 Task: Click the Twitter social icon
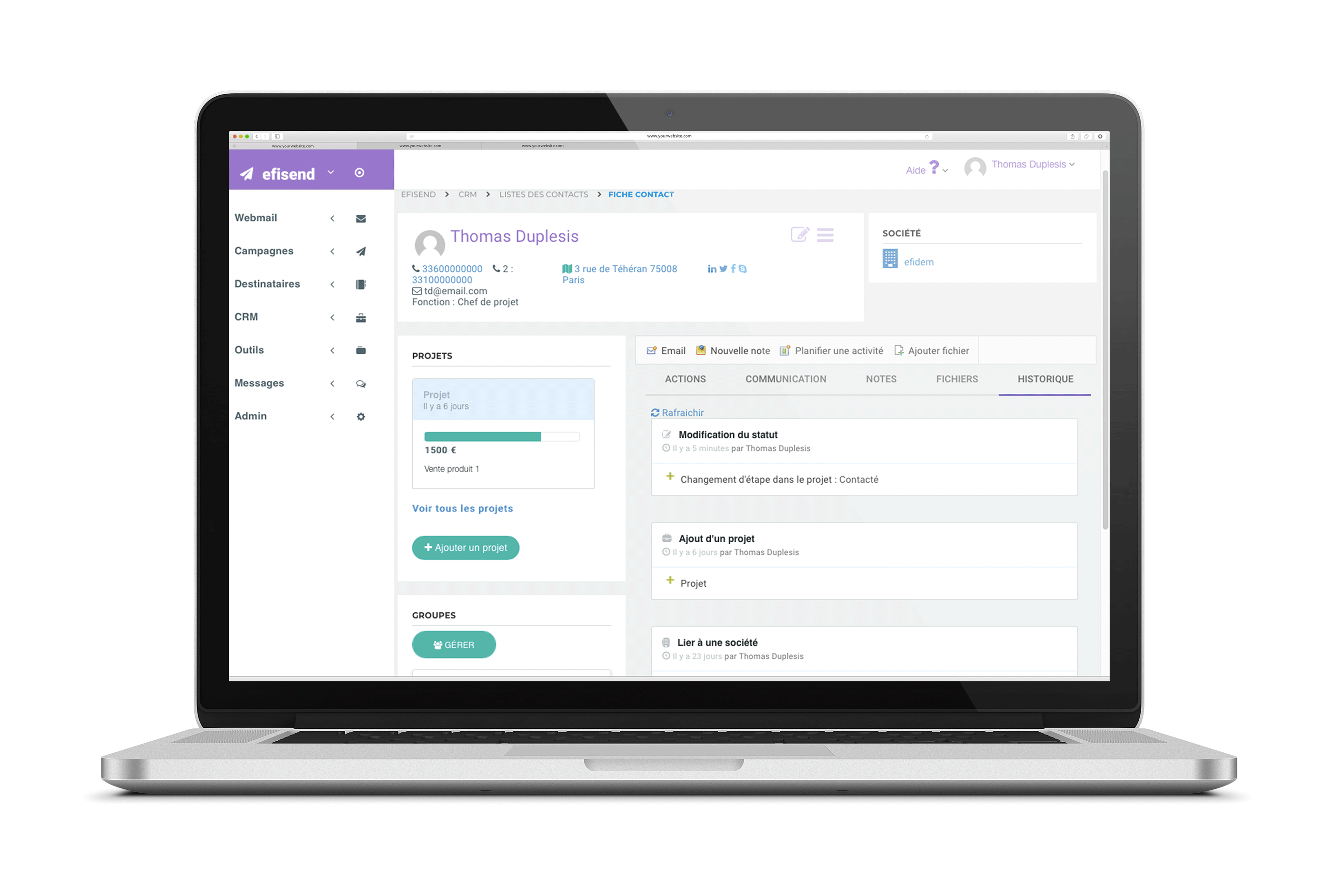[x=724, y=269]
